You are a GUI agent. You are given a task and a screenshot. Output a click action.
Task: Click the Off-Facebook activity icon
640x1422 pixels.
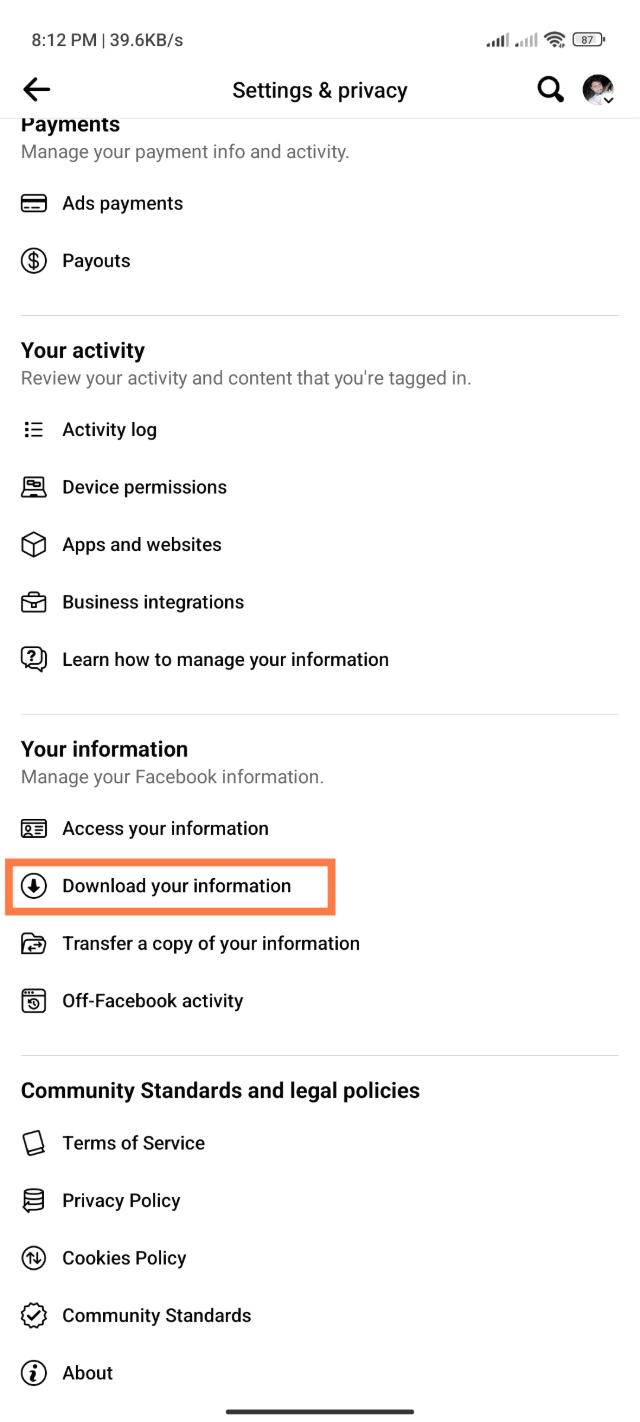pos(34,1001)
